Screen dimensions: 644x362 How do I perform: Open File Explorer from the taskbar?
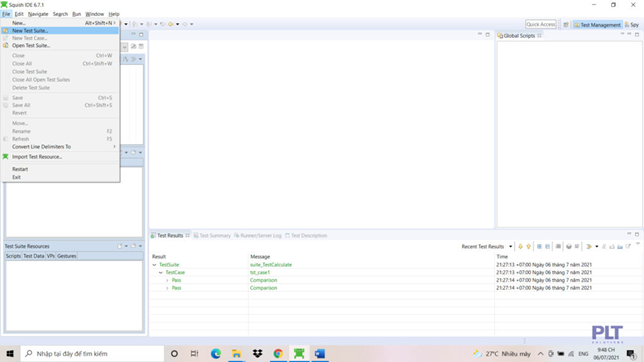[236, 353]
